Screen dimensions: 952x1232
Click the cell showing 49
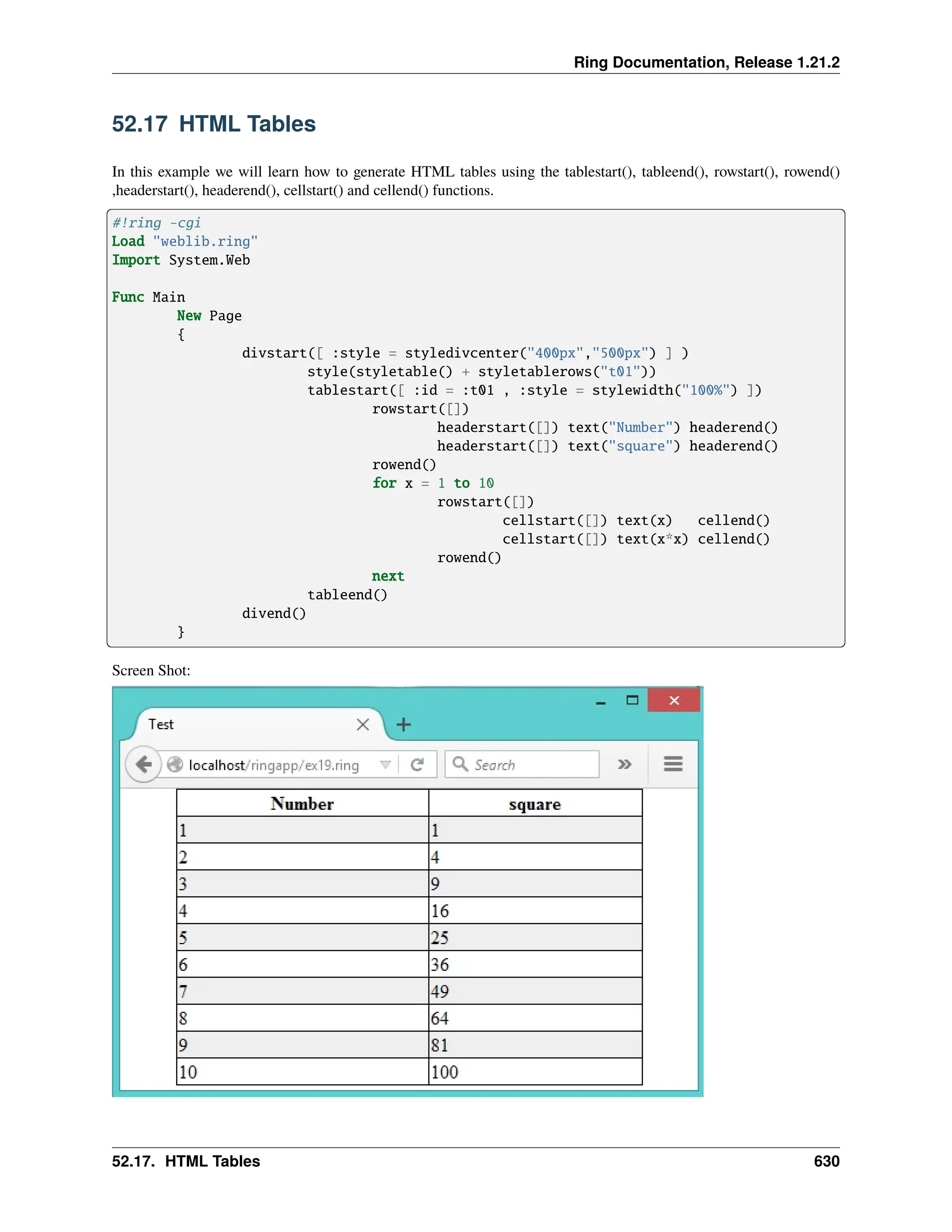pos(535,991)
